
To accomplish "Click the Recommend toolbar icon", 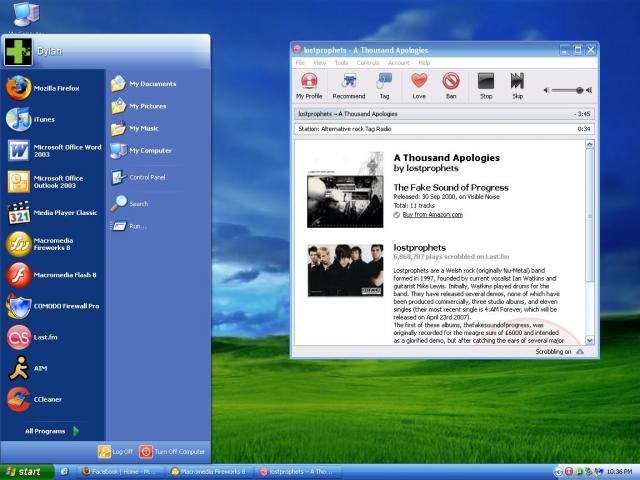I will 349,86.
